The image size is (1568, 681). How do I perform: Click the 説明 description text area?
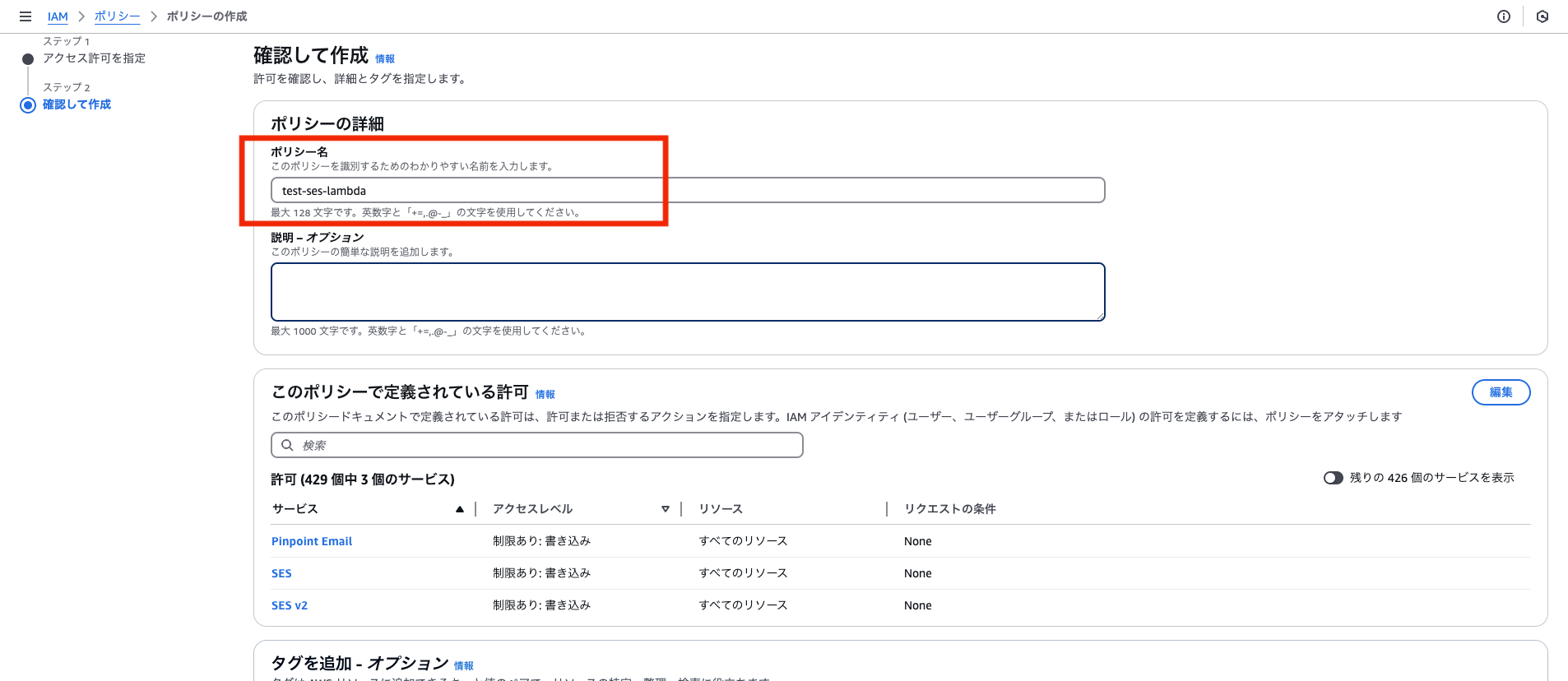[687, 292]
